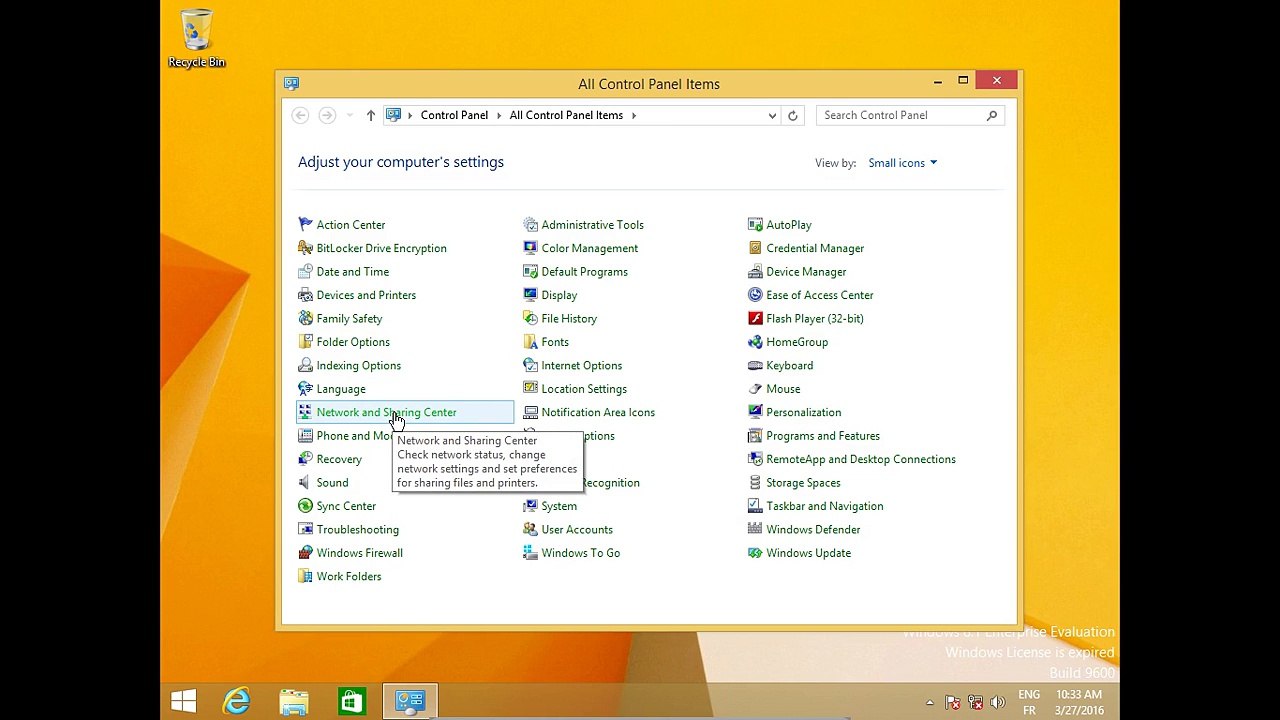Launch Internet Explorer from the taskbar
The width and height of the screenshot is (1280, 720).
click(x=237, y=701)
